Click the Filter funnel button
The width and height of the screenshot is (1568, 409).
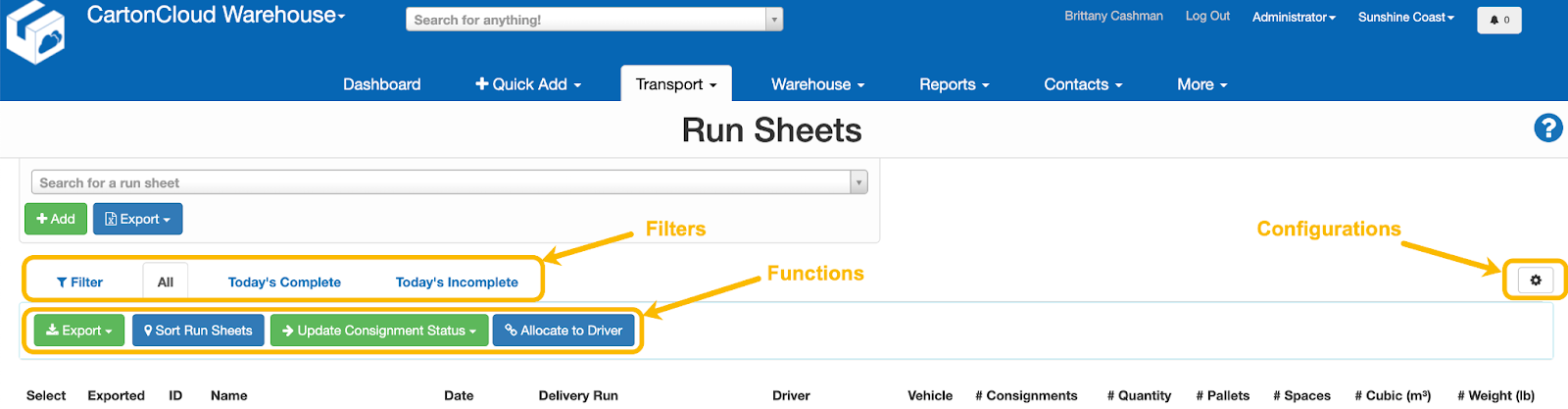(x=79, y=282)
